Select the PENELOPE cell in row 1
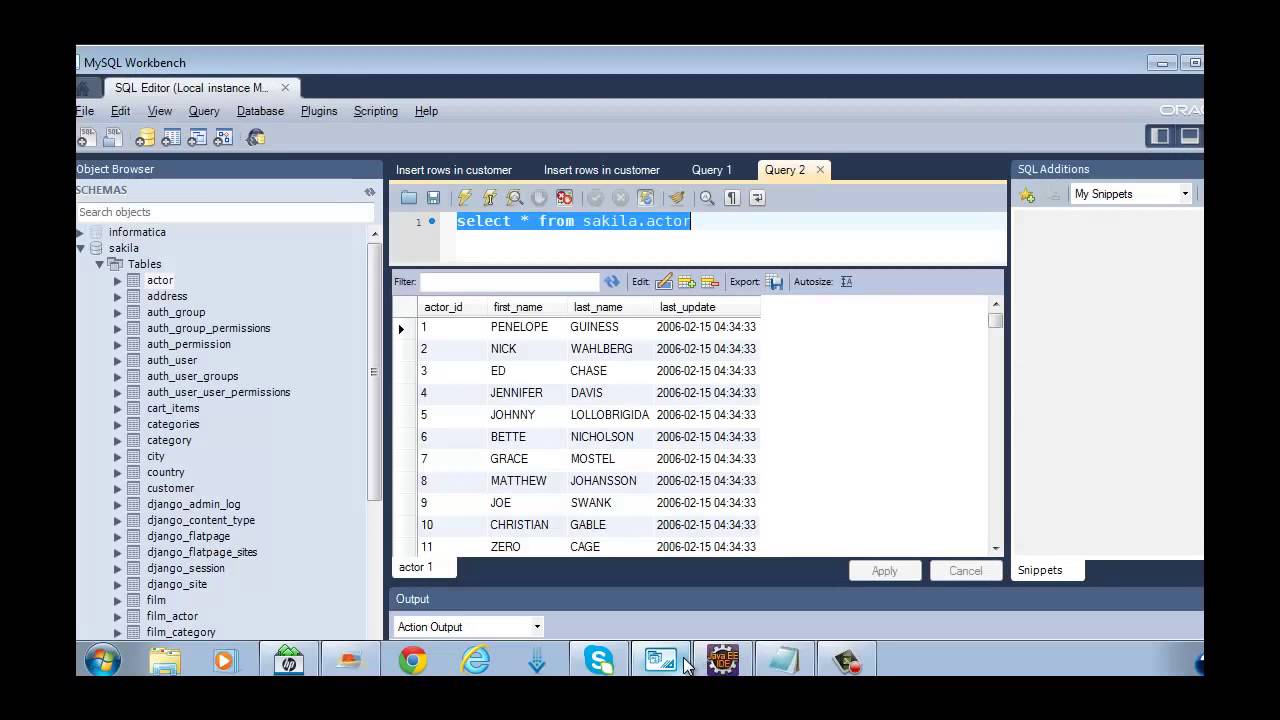Screen dimensions: 1280x720 tap(526, 327)
